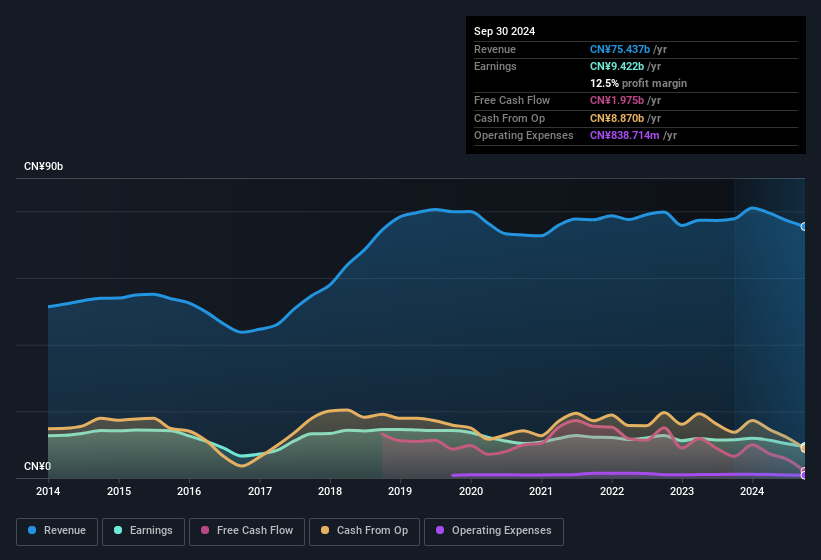
Task: Toggle the Earnings legend button
Action: [x=143, y=531]
